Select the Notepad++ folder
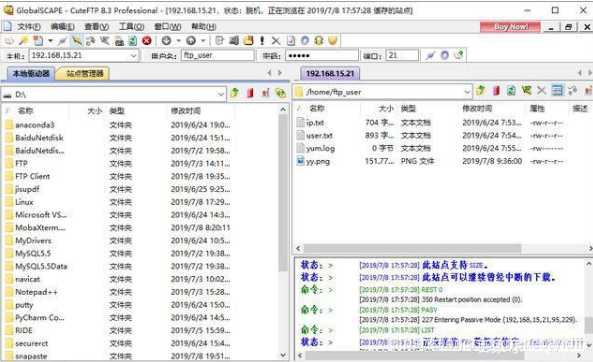 [36, 292]
